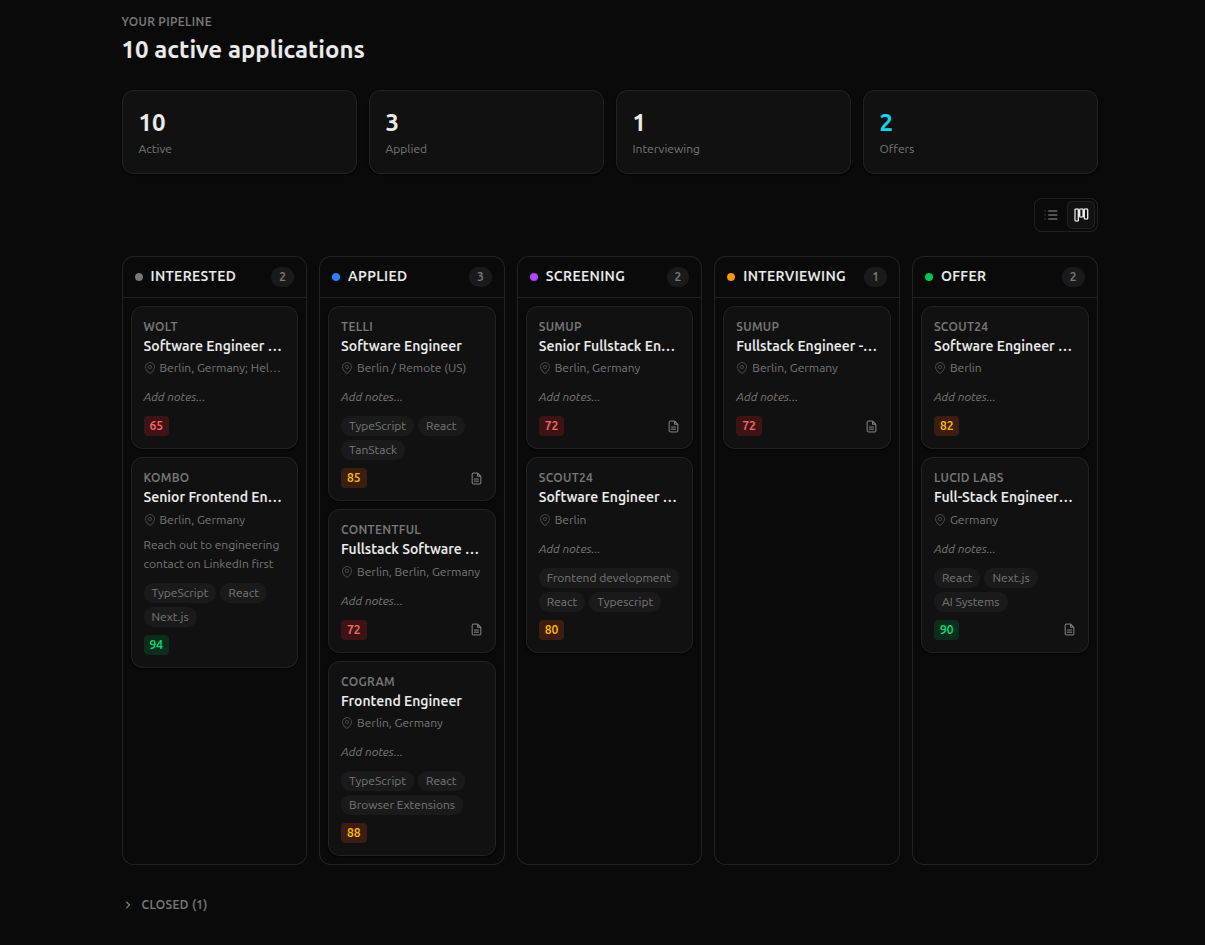Switch to kanban board view
Viewport: 1205px width, 945px height.
[x=1081, y=215]
